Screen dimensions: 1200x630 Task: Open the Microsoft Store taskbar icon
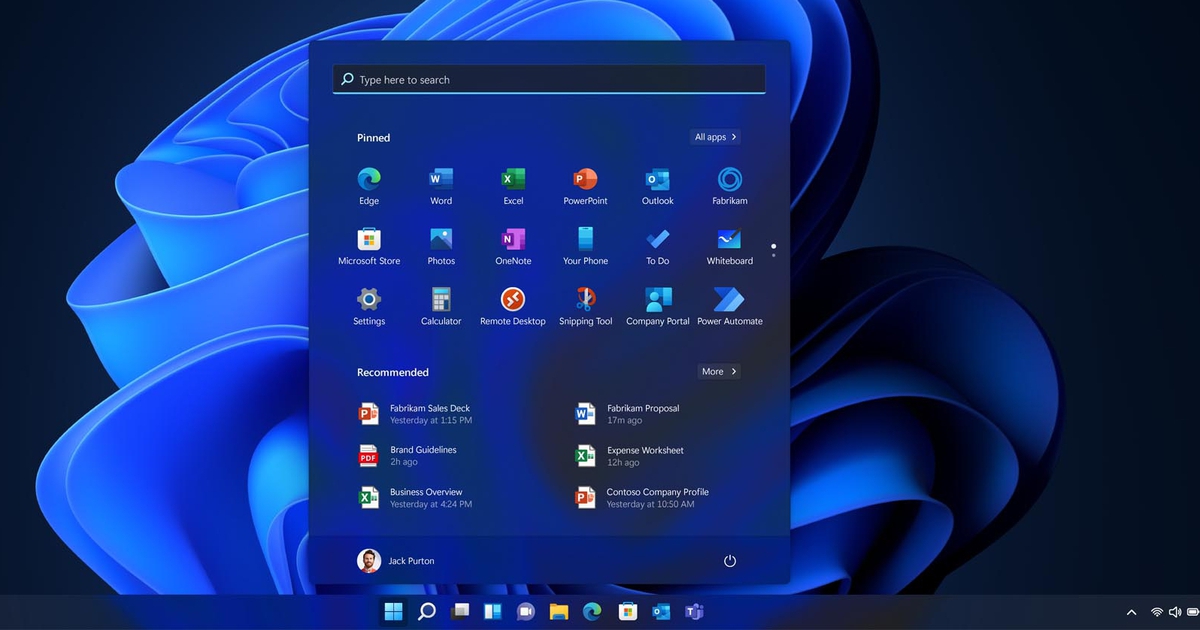pyautogui.click(x=627, y=611)
